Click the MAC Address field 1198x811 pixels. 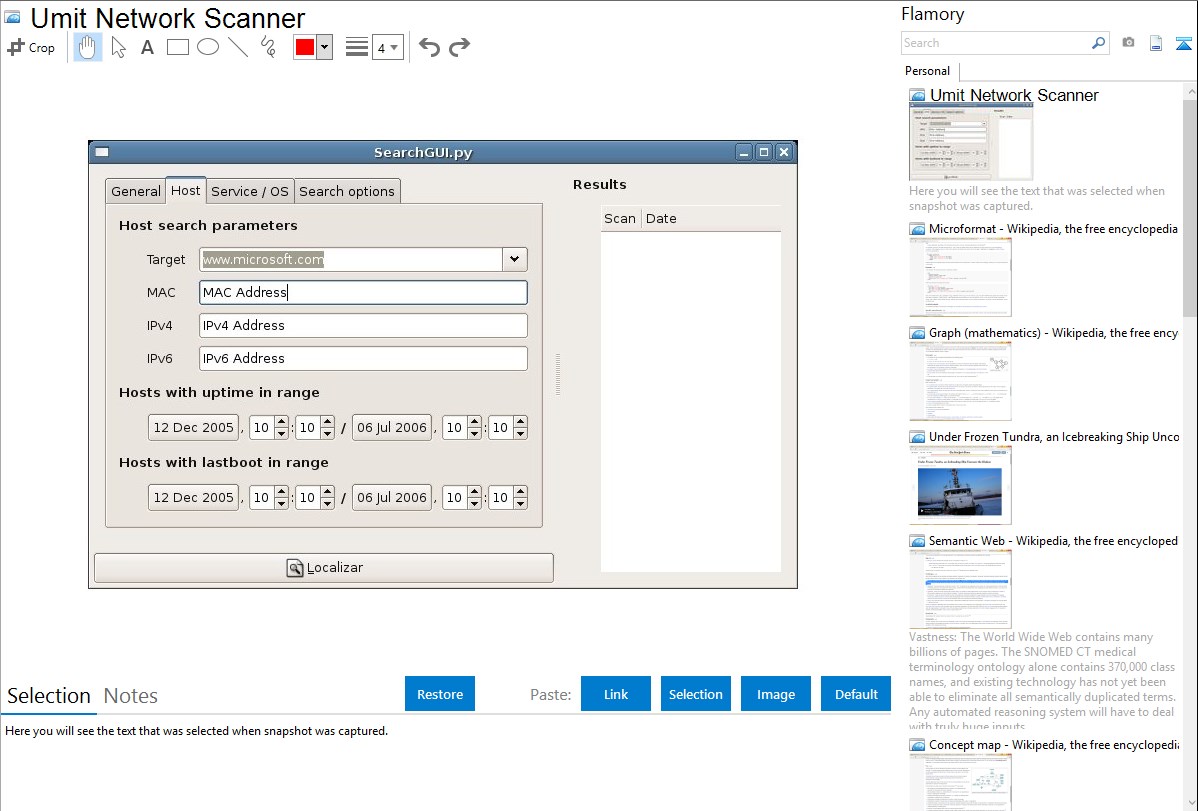point(363,292)
